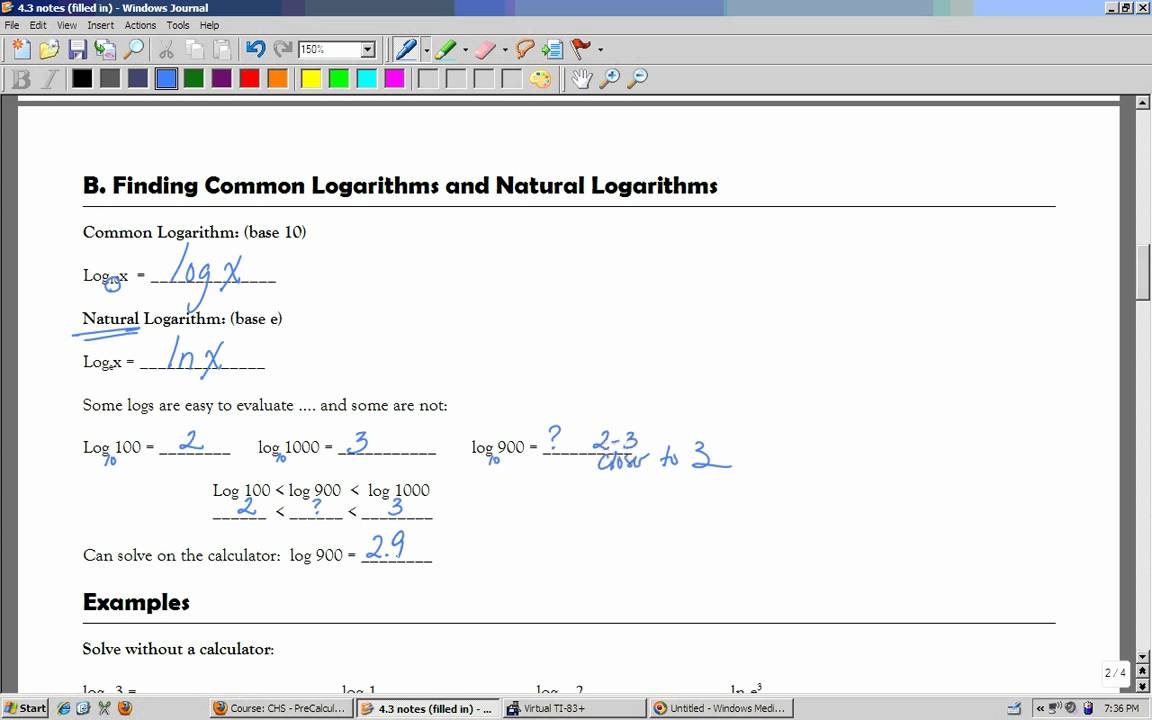This screenshot has width=1152, height=720.
Task: Pick the magenta color swatch
Action: [x=395, y=79]
